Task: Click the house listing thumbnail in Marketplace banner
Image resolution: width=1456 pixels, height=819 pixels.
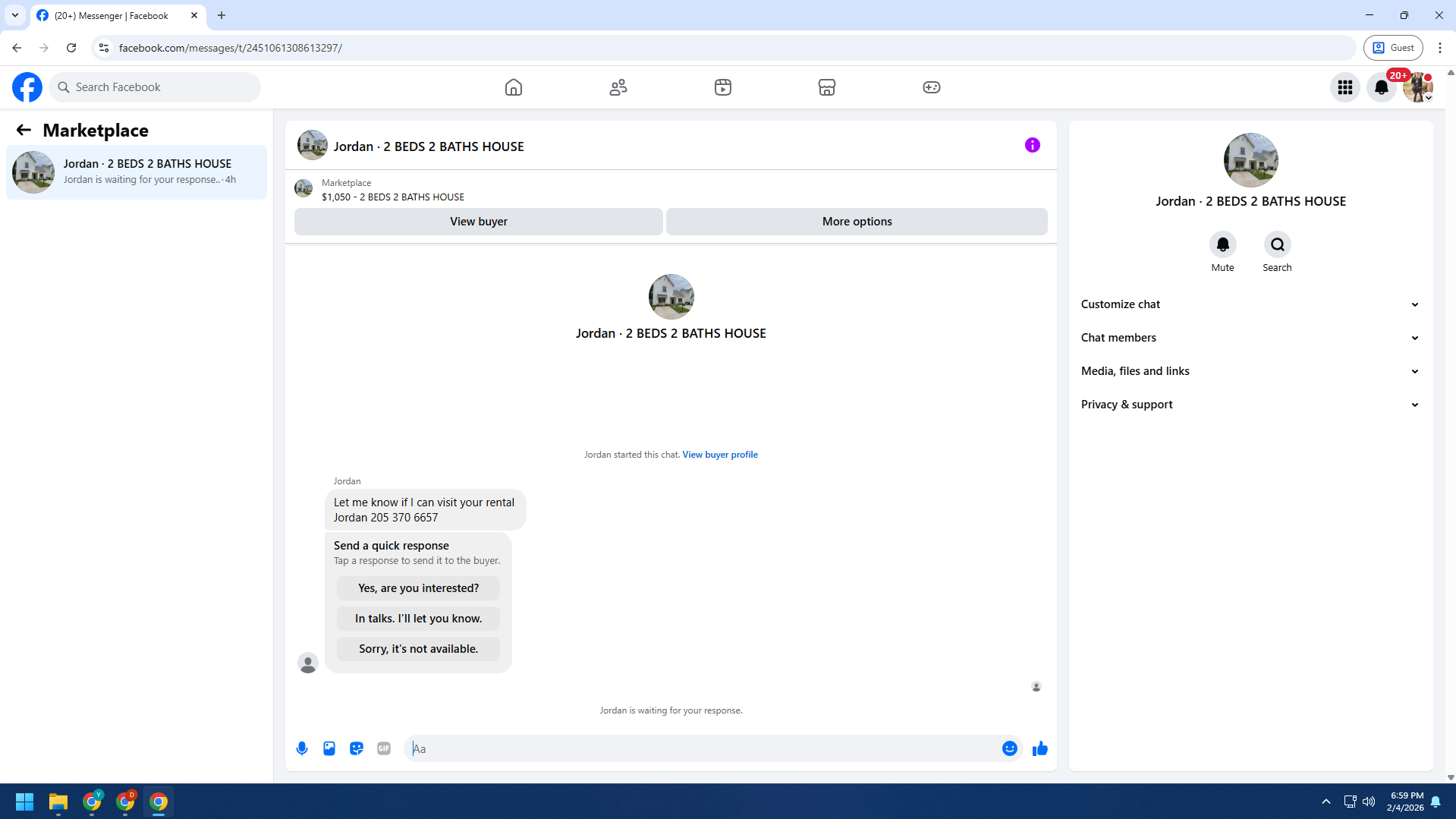Action: tap(303, 189)
